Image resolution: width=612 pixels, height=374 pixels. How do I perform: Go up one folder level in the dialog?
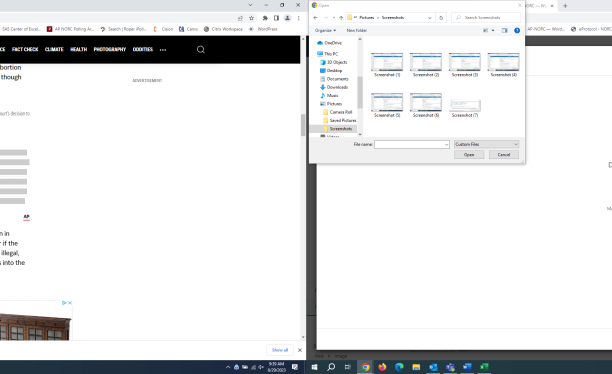point(341,18)
